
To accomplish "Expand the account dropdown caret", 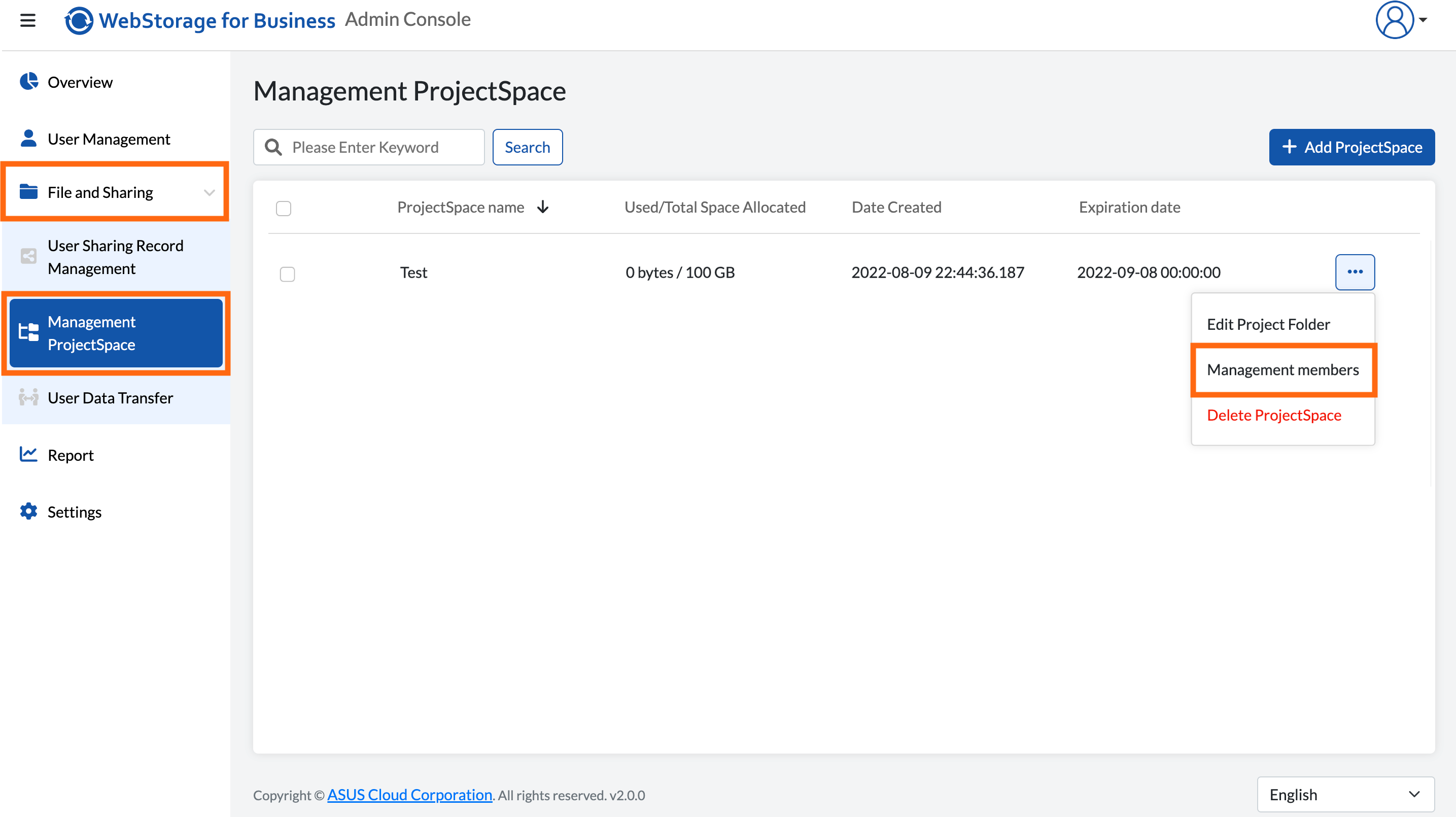I will [1424, 20].
